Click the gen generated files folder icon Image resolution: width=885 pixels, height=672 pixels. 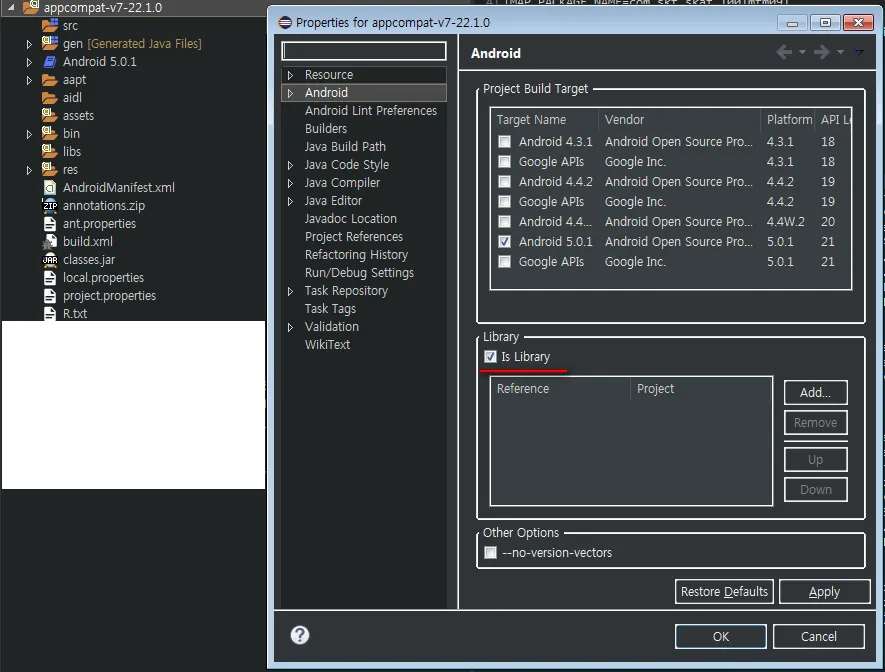coord(50,43)
